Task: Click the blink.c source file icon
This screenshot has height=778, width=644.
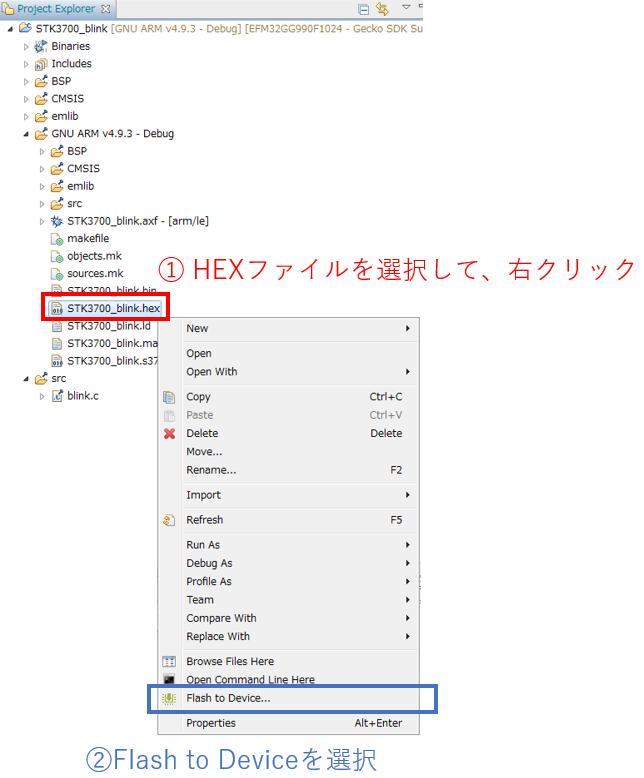Action: (57, 396)
